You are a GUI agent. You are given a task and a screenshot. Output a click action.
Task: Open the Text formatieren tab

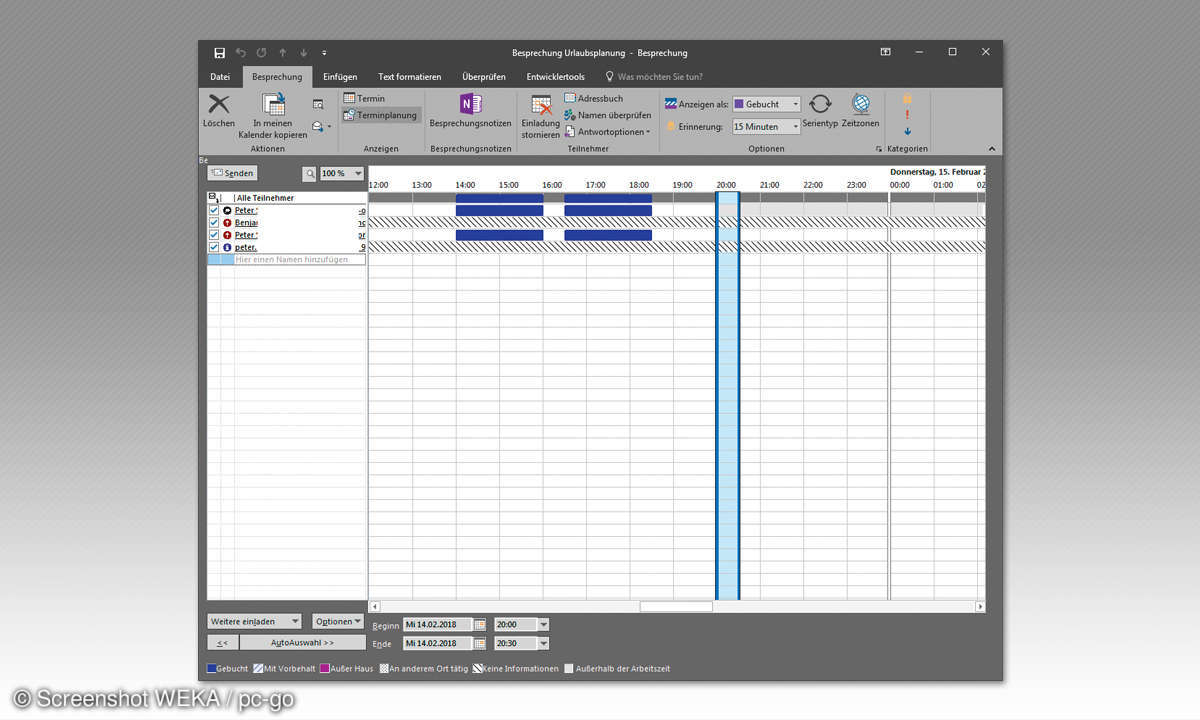pyautogui.click(x=410, y=77)
